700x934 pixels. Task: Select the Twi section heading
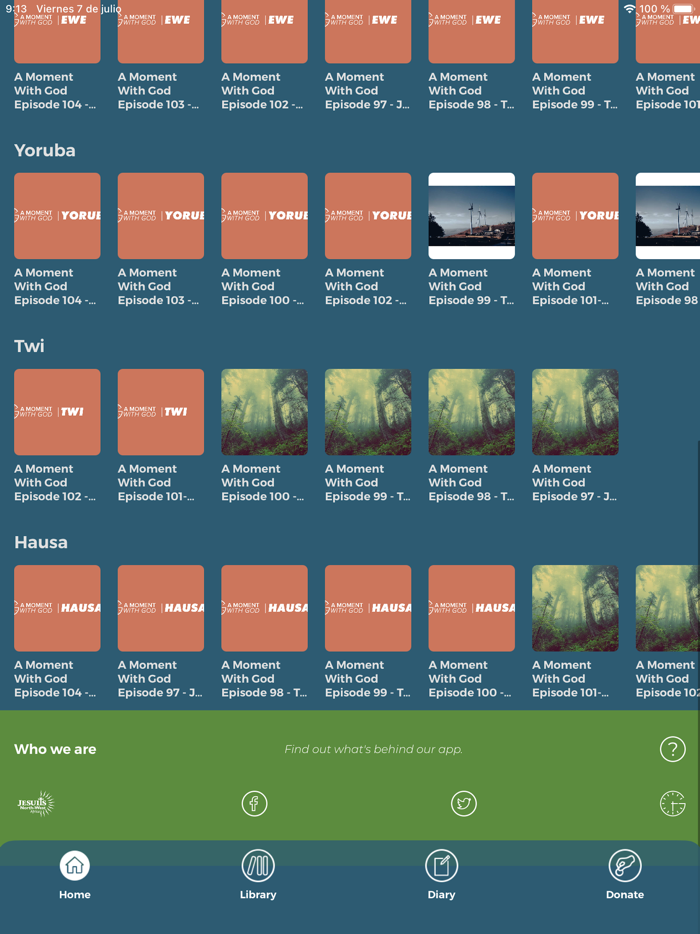pos(29,346)
